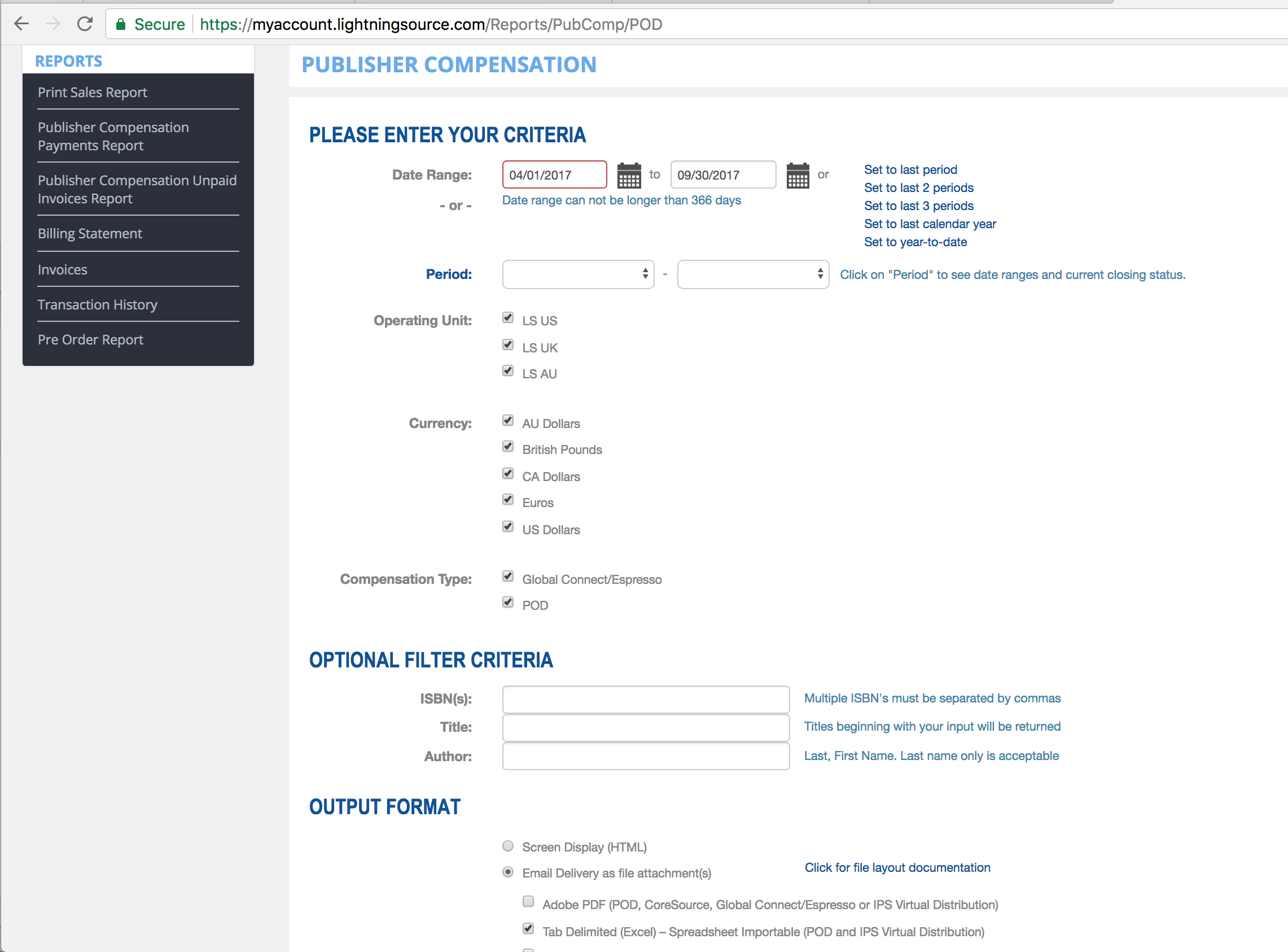Open Print Sales Report in sidebar

(92, 92)
